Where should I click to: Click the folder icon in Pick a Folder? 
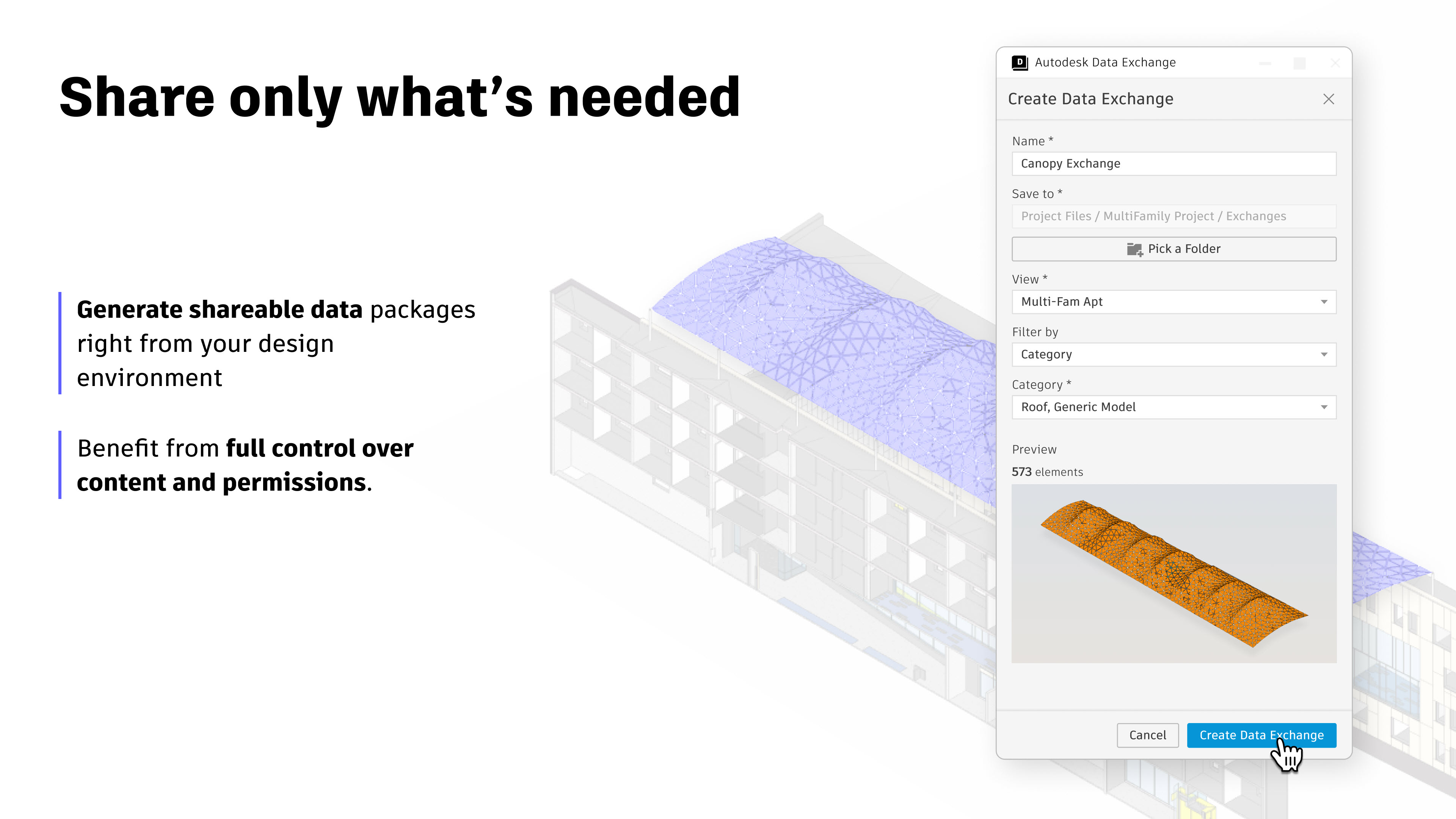1134,249
